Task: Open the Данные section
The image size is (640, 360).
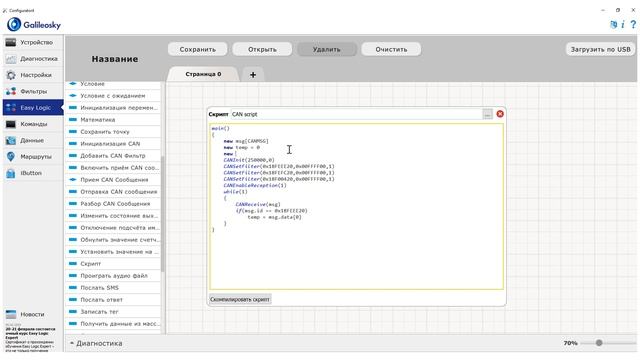Action: [x=33, y=140]
